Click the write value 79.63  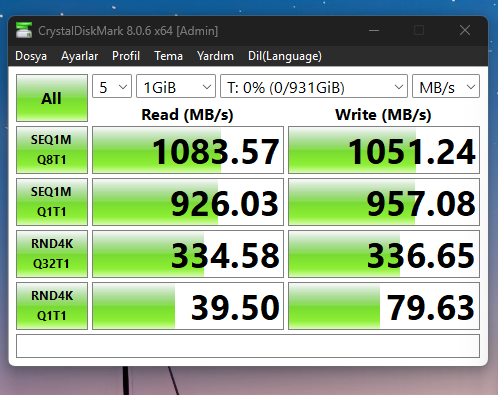click(x=384, y=306)
